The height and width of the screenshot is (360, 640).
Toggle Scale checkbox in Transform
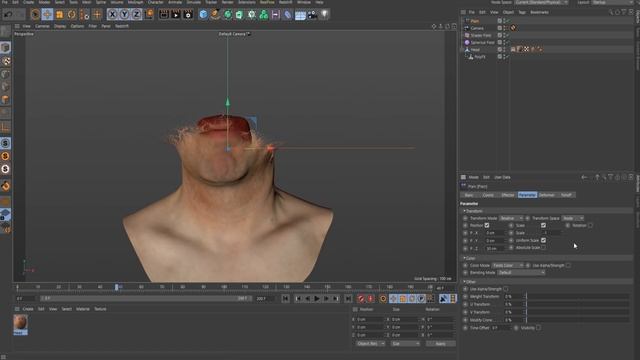543,225
